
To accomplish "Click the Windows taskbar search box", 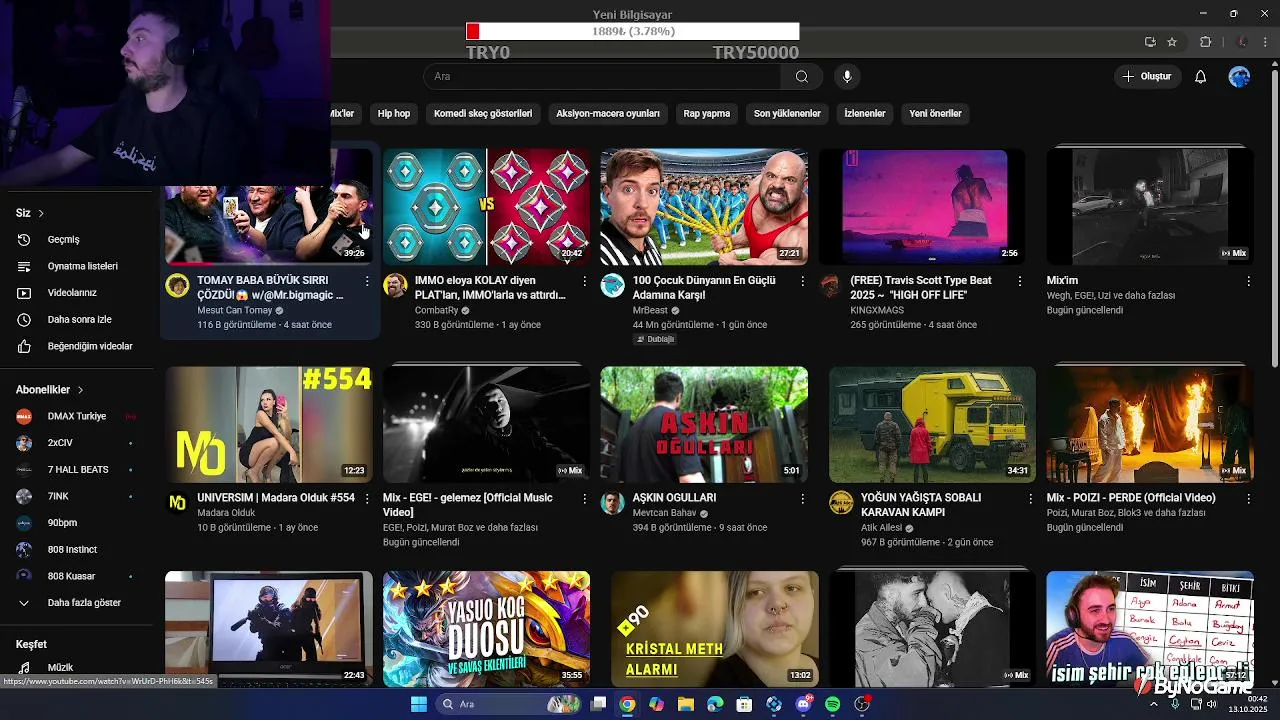I will [x=509, y=704].
